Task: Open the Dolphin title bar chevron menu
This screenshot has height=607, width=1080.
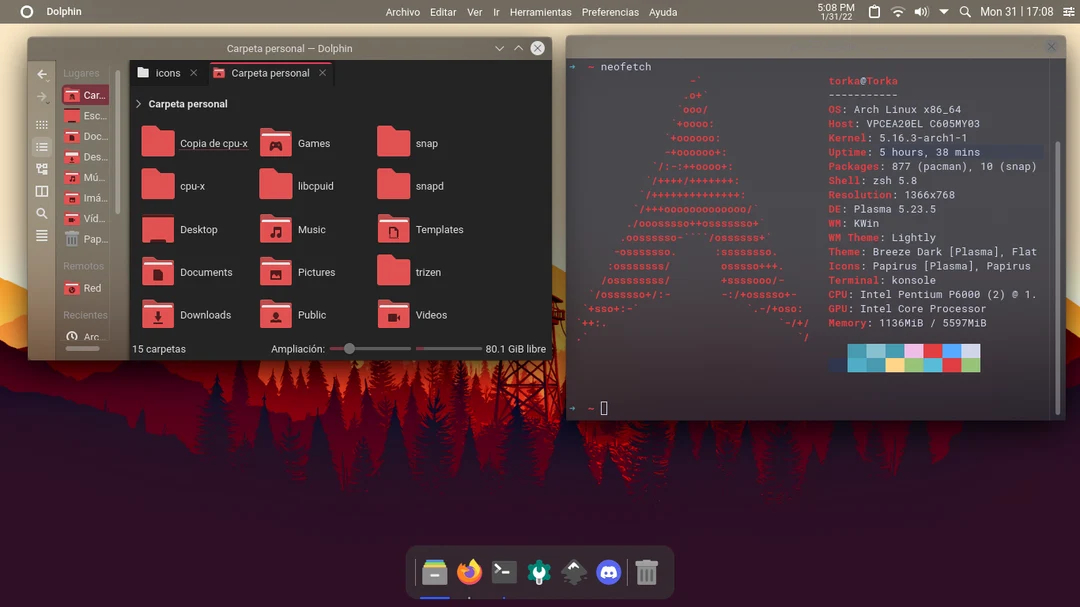Action: pos(498,48)
